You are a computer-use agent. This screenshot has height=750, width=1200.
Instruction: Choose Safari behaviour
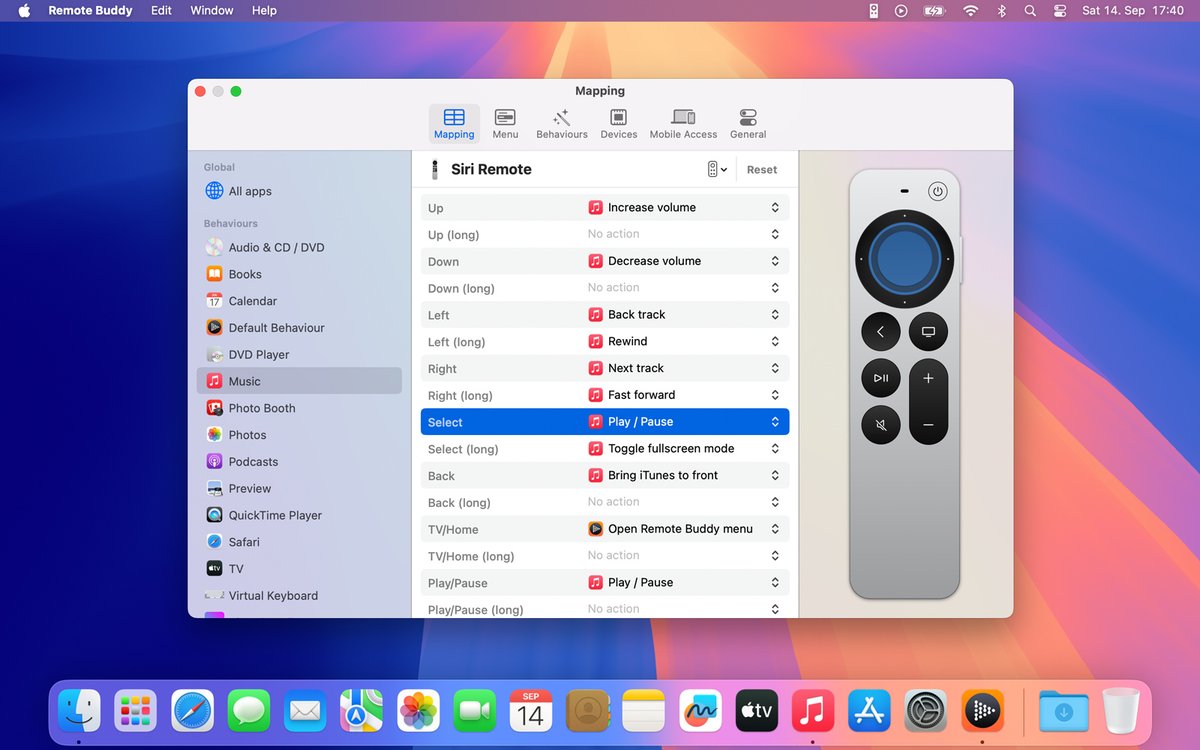click(x=299, y=542)
